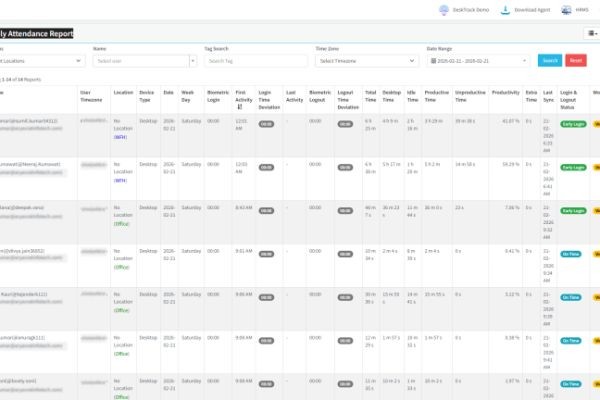
Task: Click the arrow beside Select user
Action: click(193, 61)
